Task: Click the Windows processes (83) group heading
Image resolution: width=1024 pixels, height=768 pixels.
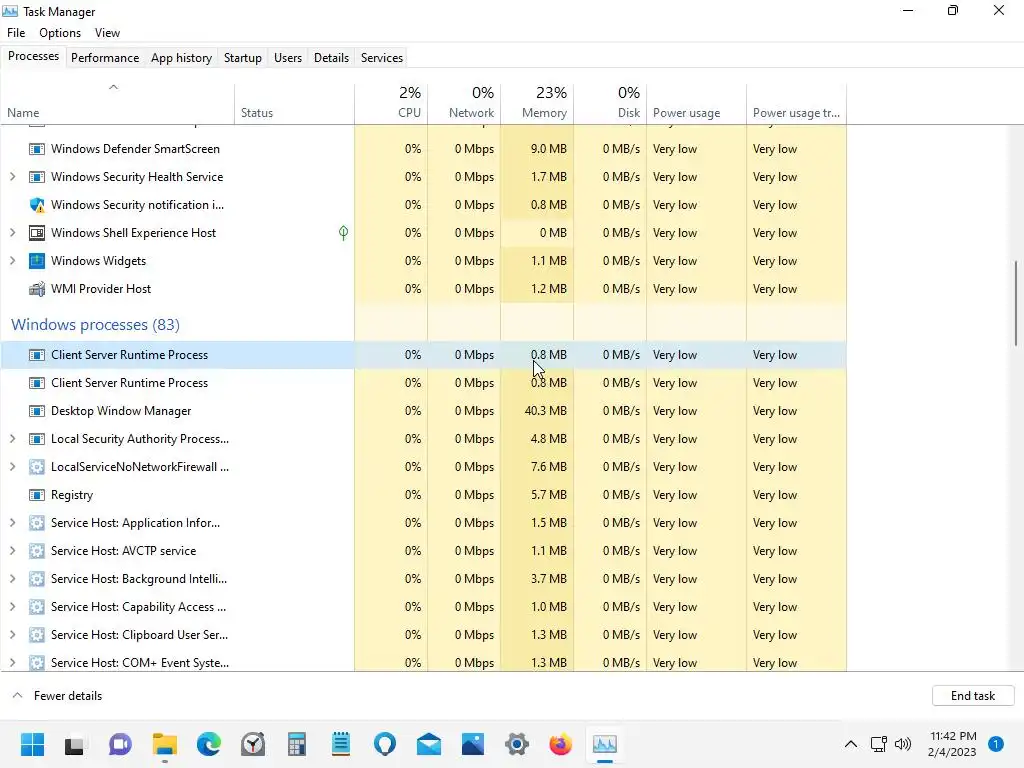Action: [95, 325]
